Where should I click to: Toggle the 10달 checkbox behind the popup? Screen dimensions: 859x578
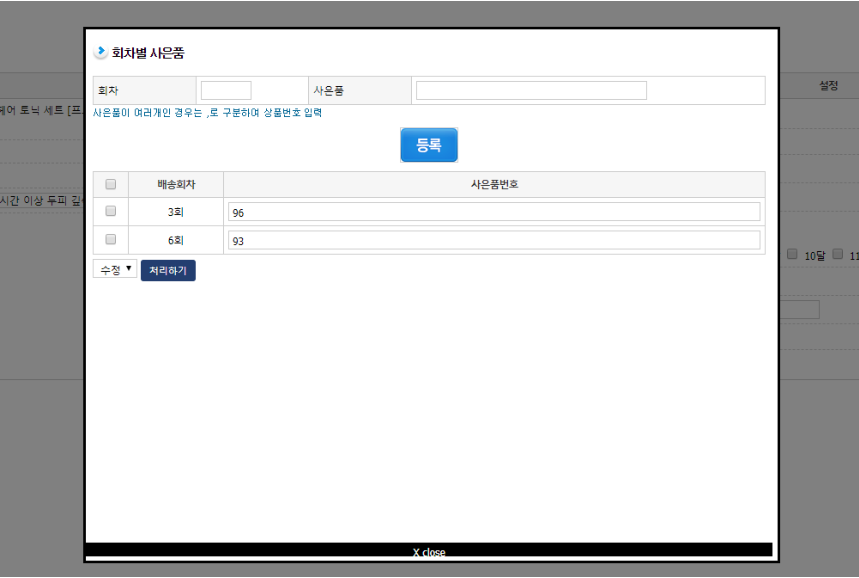[792, 255]
